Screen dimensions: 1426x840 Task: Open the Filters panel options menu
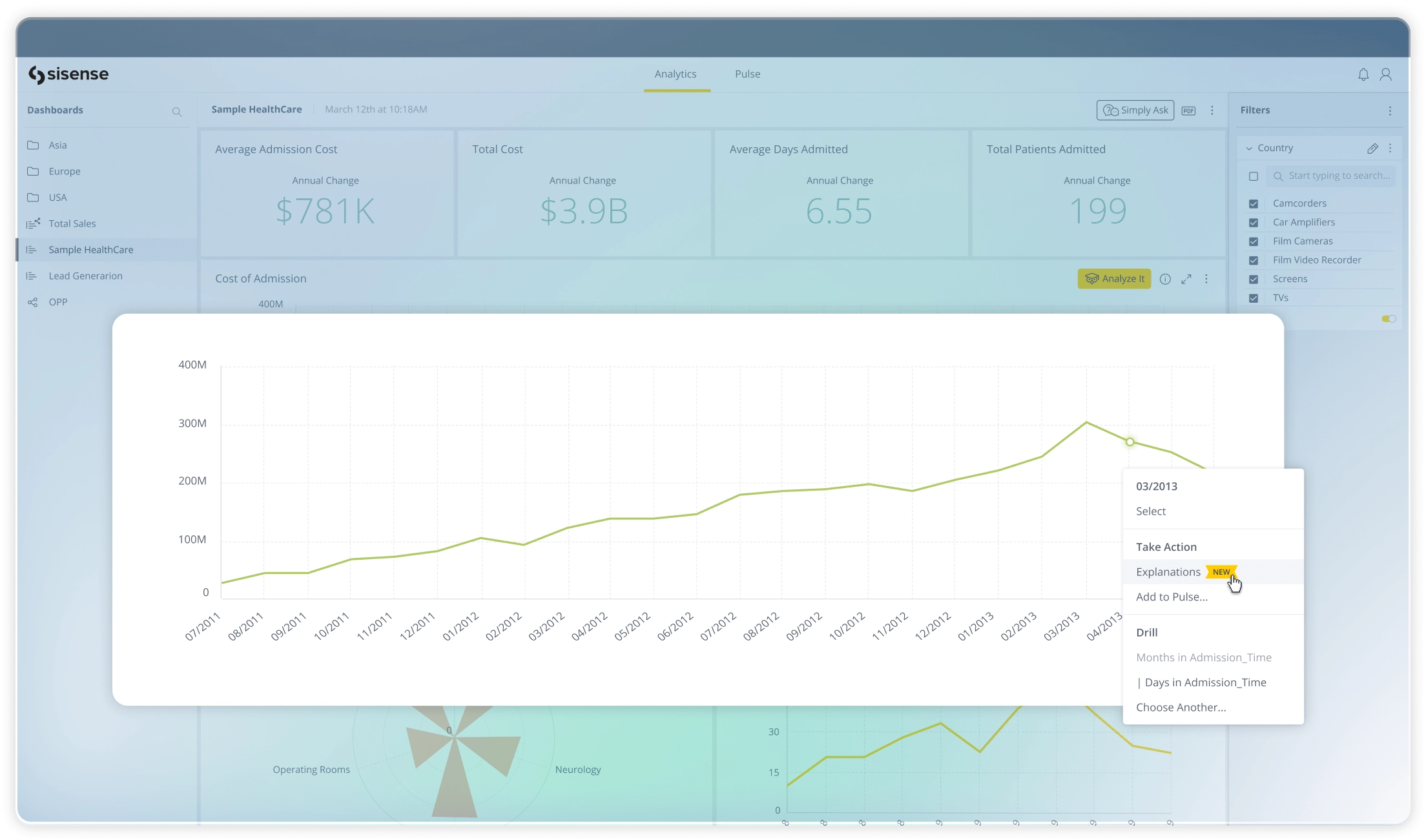pyautogui.click(x=1390, y=110)
